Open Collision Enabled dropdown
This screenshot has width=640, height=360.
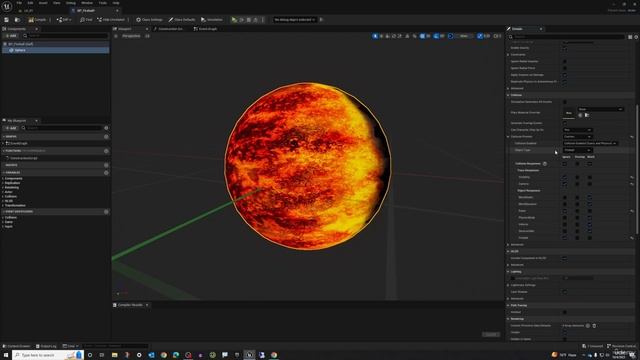pos(590,143)
